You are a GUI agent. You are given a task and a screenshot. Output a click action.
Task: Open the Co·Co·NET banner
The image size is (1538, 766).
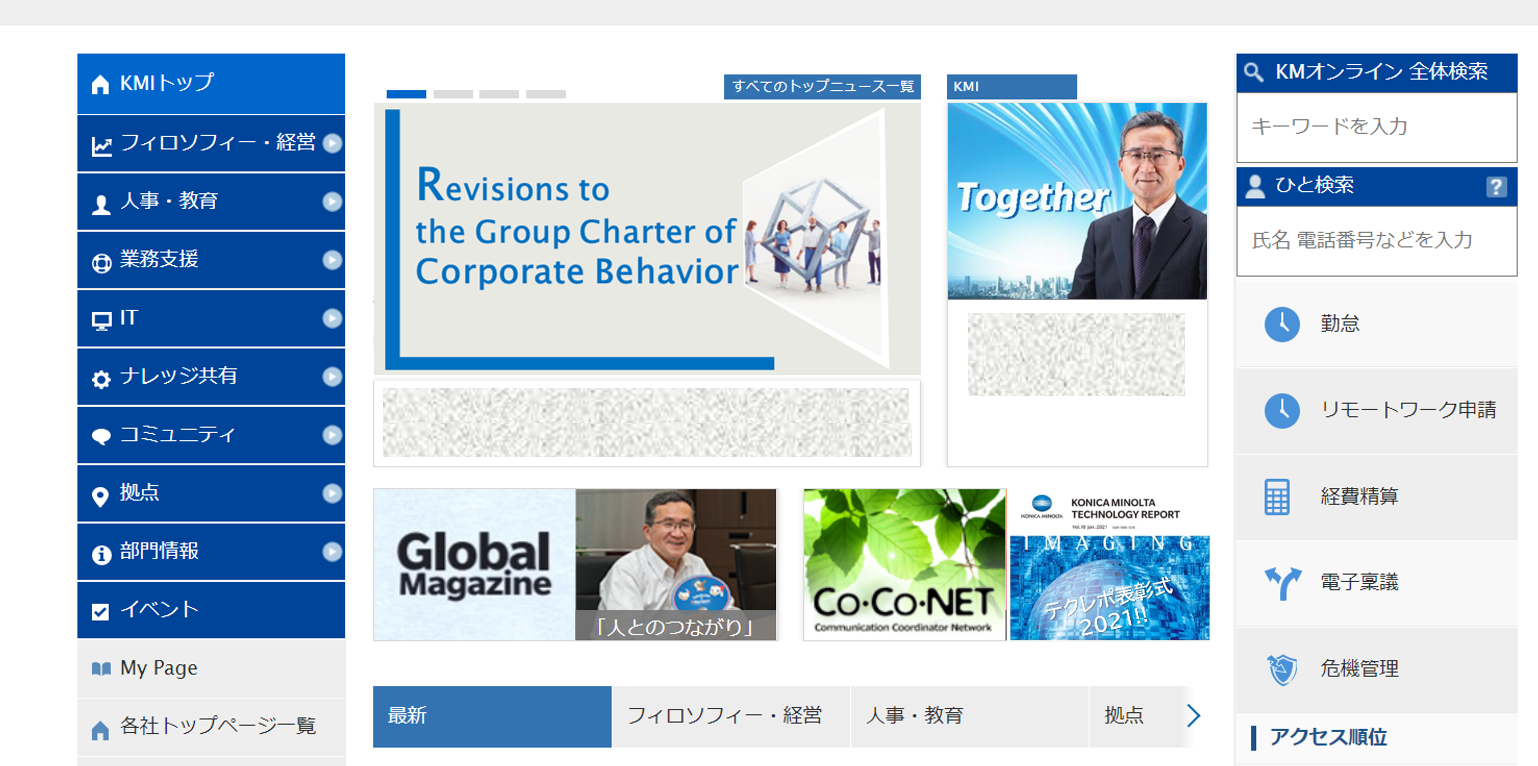[x=904, y=565]
